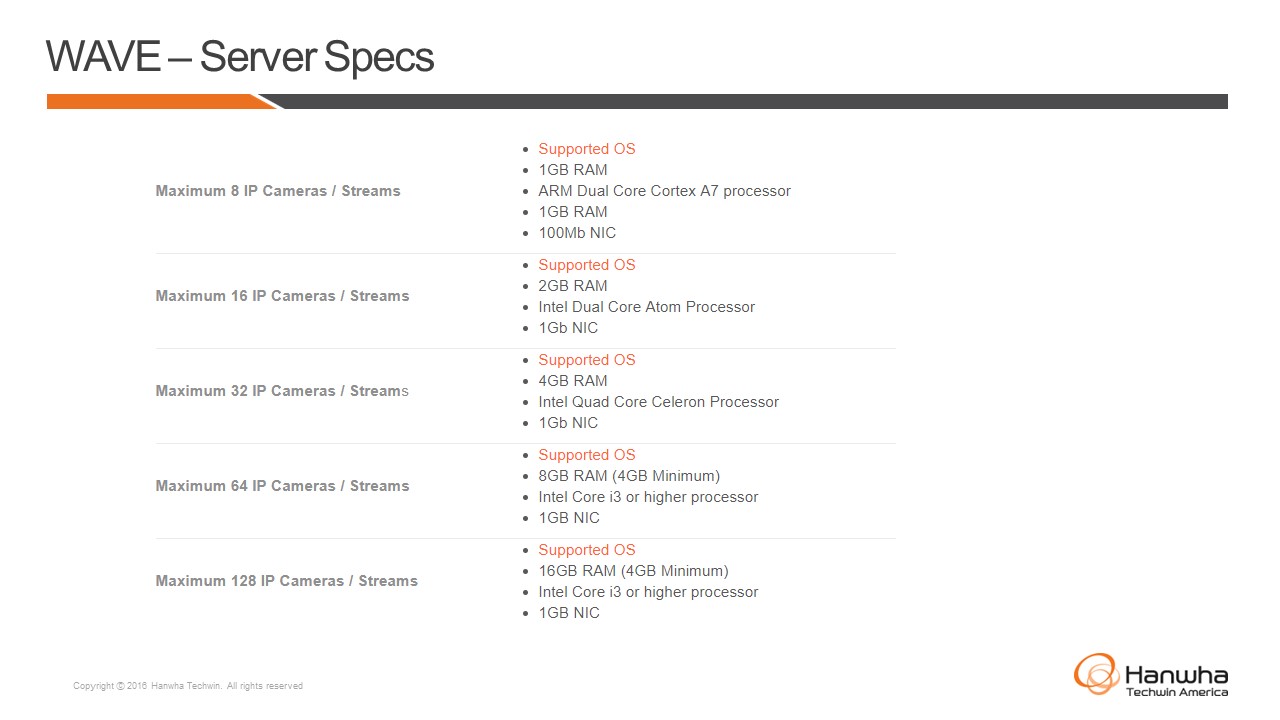This screenshot has height=720, width=1280.
Task: Click the 16GB RAM (4GB Minimum) bullet
Action: (633, 571)
